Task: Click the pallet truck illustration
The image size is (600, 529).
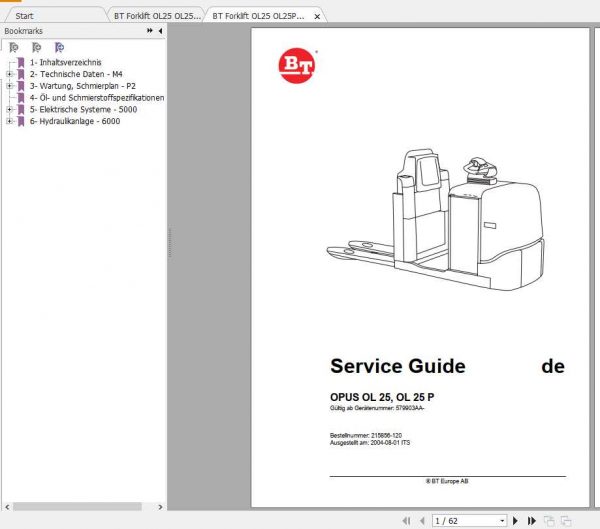Action: tap(435, 220)
